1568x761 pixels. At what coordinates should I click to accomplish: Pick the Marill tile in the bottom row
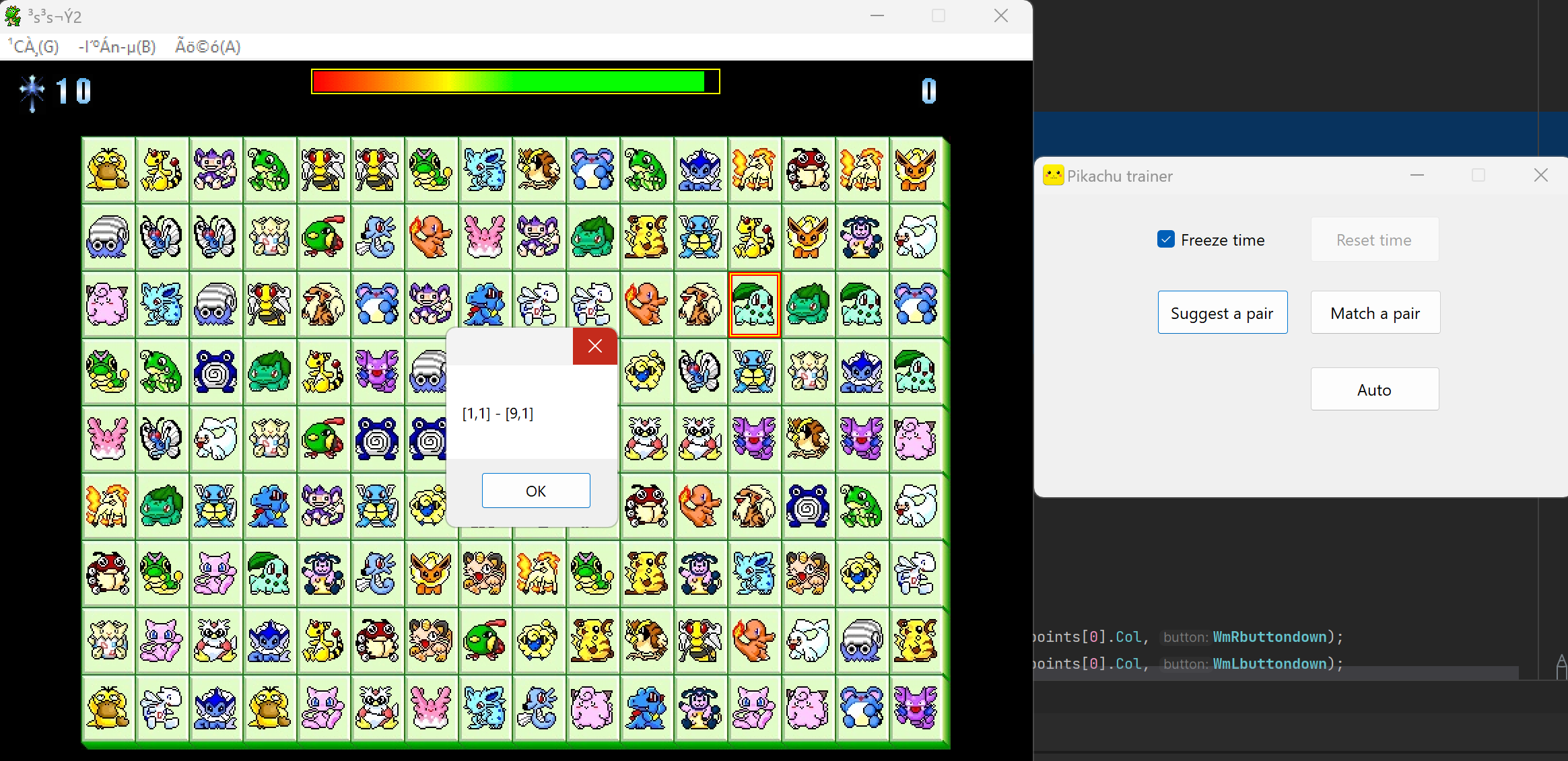click(x=862, y=708)
